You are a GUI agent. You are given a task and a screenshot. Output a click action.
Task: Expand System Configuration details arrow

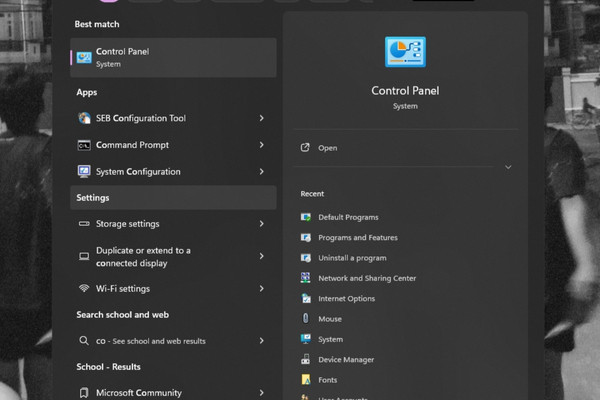coord(261,171)
